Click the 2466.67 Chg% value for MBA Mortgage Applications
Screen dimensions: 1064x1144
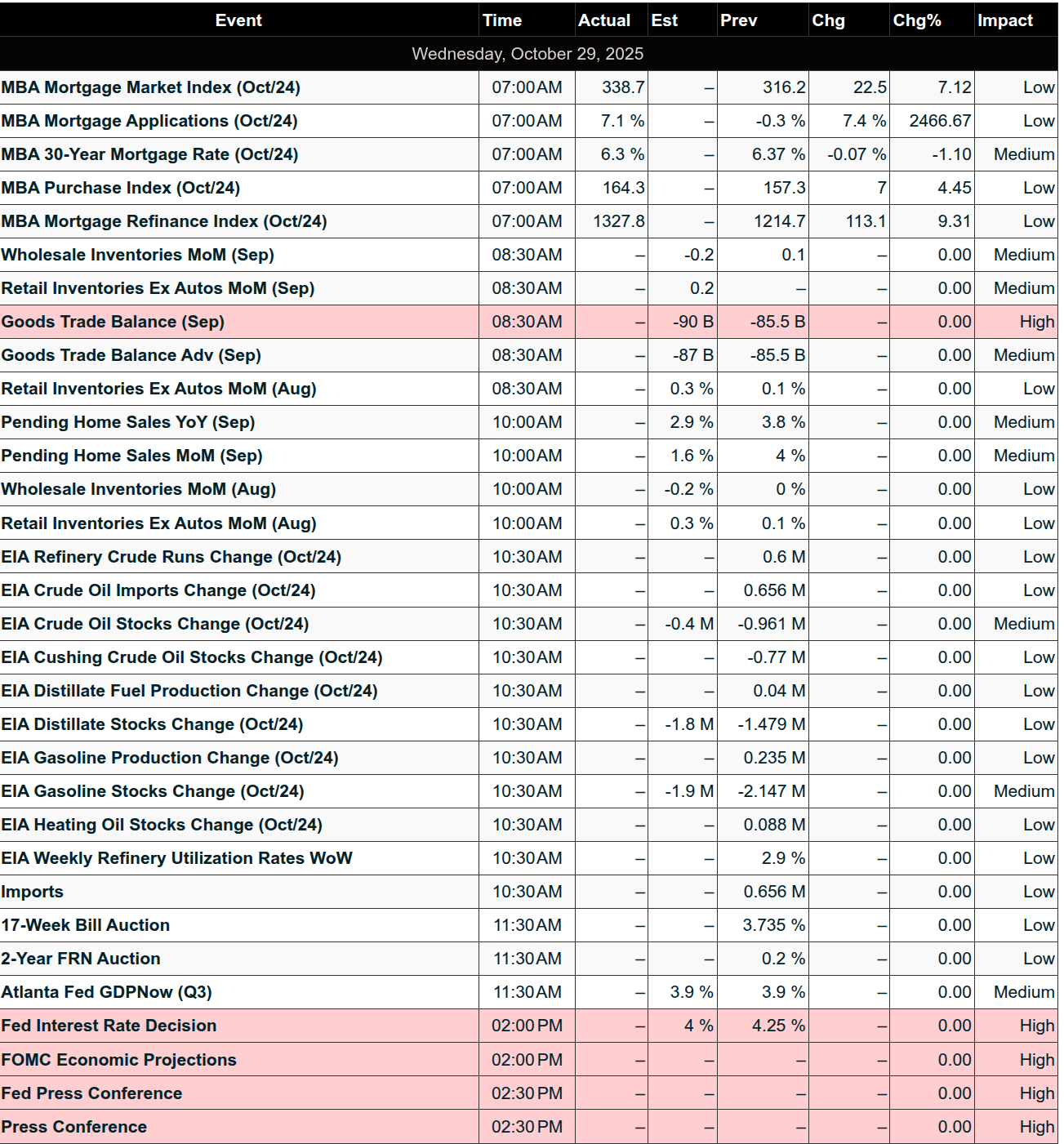(940, 121)
